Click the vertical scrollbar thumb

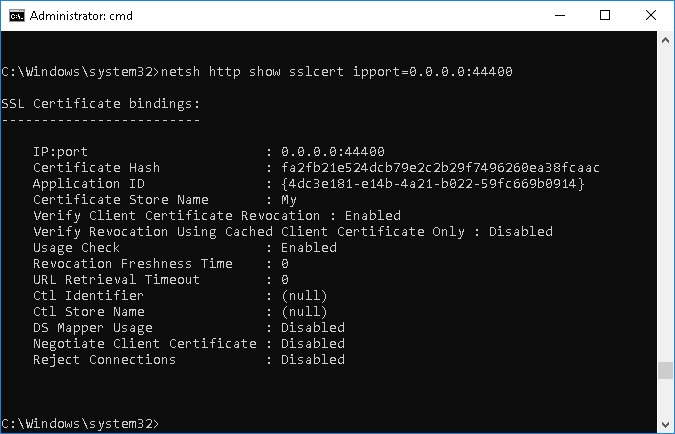[x=665, y=370]
